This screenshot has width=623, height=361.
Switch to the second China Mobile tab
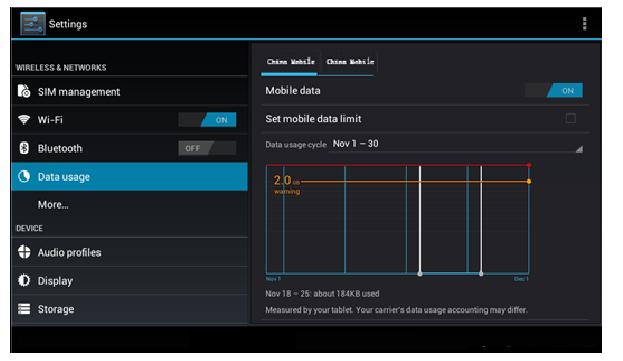coord(350,62)
